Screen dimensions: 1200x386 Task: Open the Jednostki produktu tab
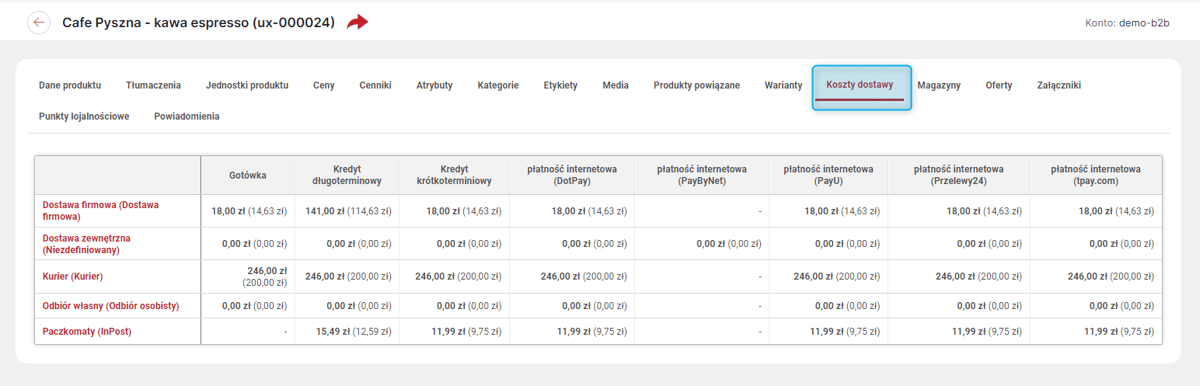click(x=247, y=86)
